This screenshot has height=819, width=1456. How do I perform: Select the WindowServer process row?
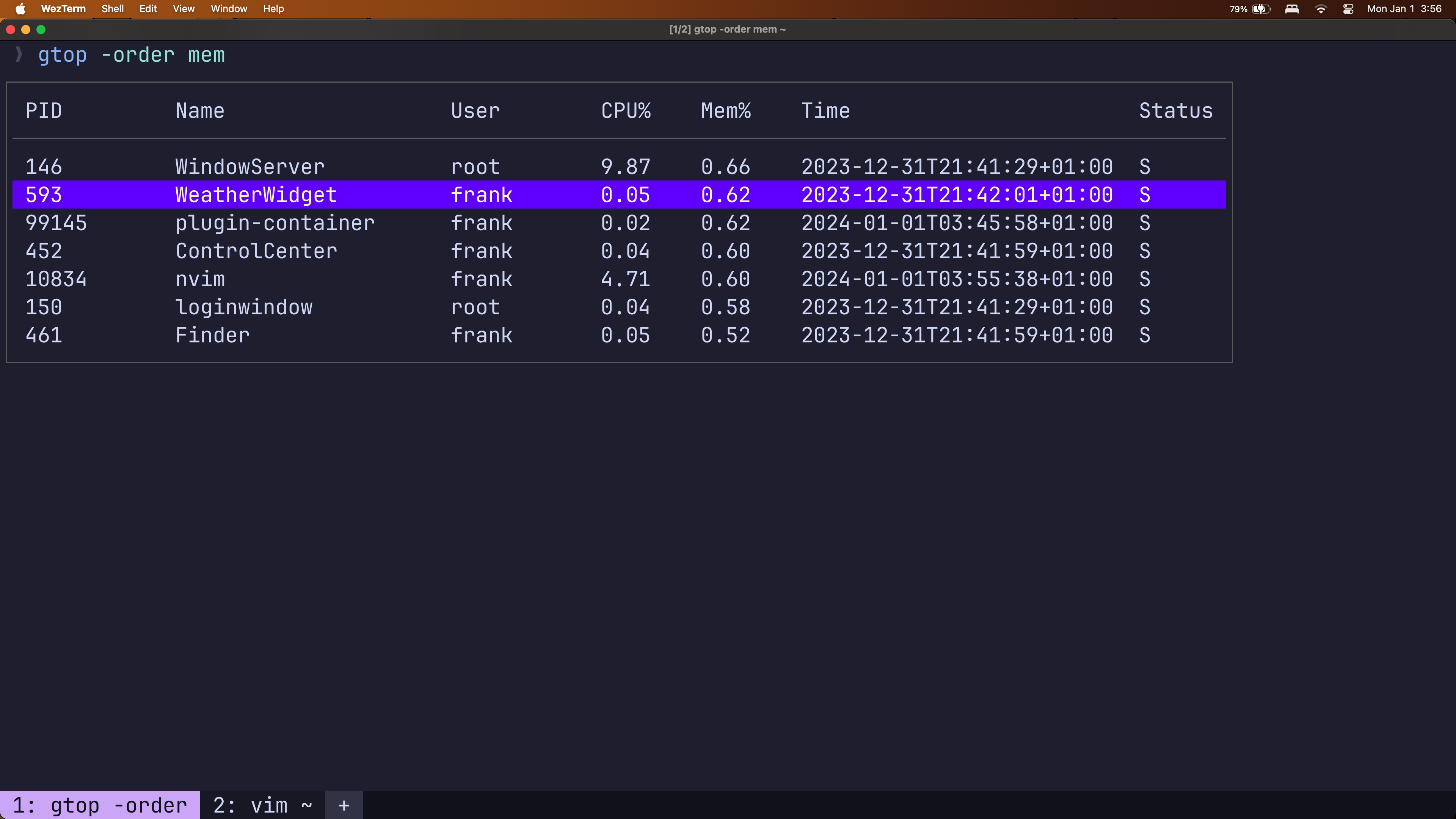pos(619,167)
